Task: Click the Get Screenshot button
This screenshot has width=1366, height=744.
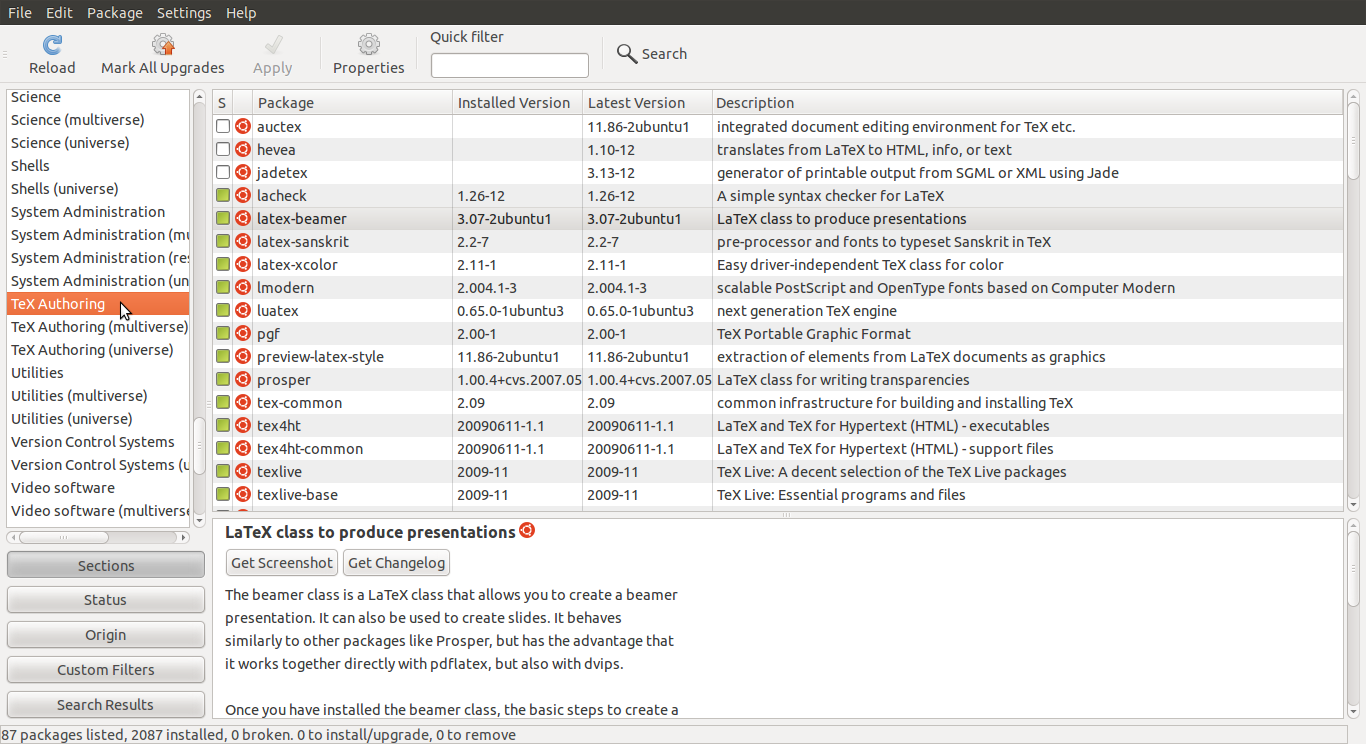Action: 281,562
